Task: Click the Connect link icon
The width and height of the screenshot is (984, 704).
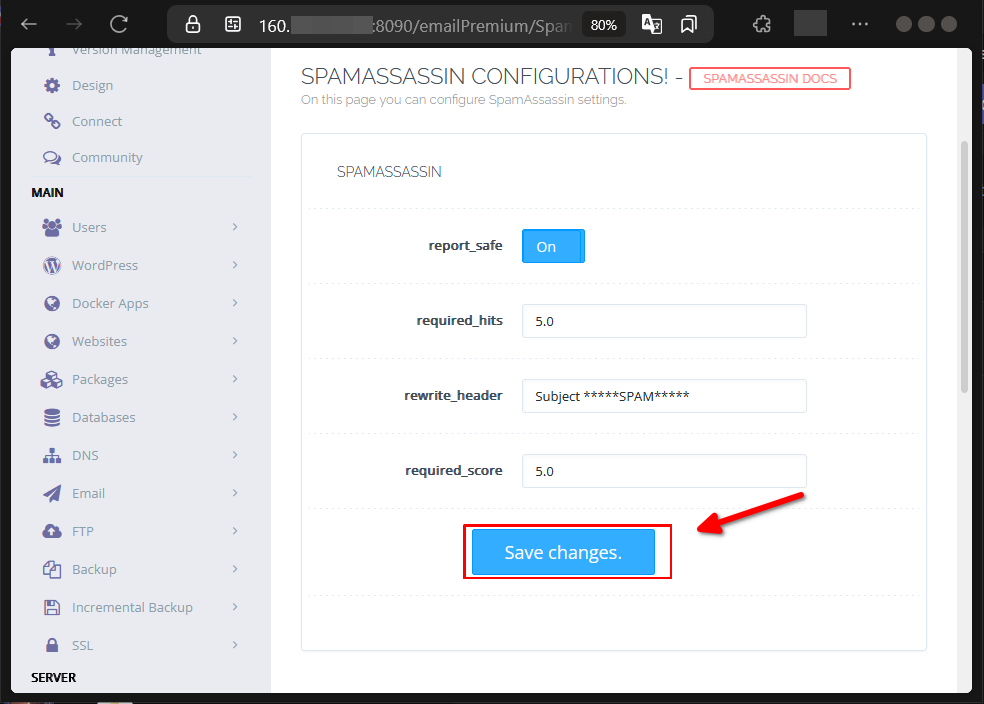Action: (52, 121)
